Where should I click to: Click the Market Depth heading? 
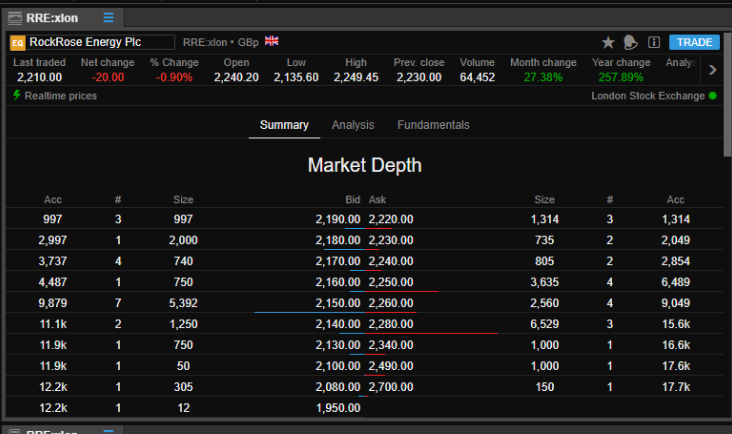365,165
